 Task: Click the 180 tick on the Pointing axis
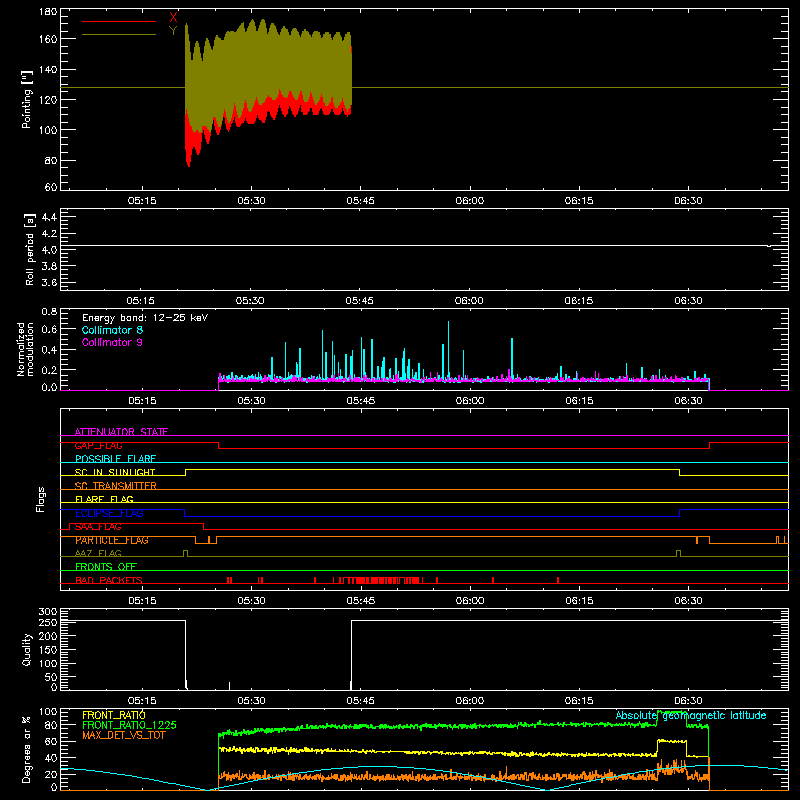click(48, 11)
